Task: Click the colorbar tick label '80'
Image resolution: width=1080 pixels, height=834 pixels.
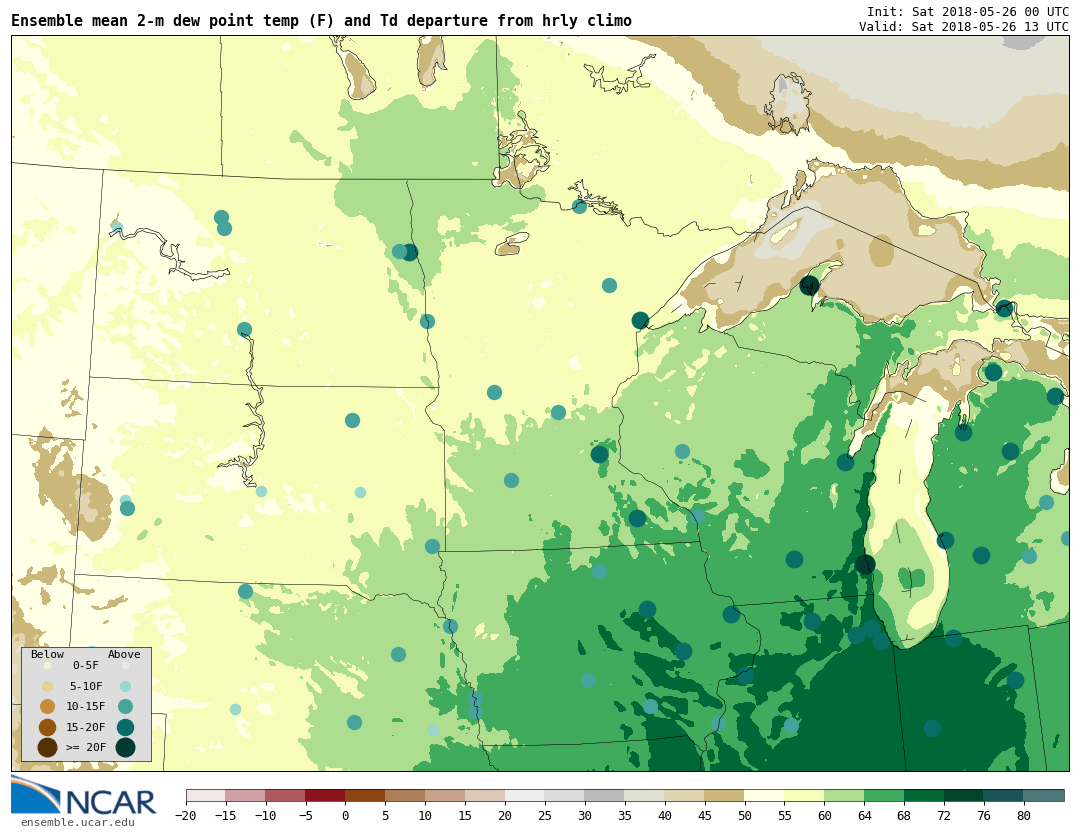Action: tap(1024, 816)
